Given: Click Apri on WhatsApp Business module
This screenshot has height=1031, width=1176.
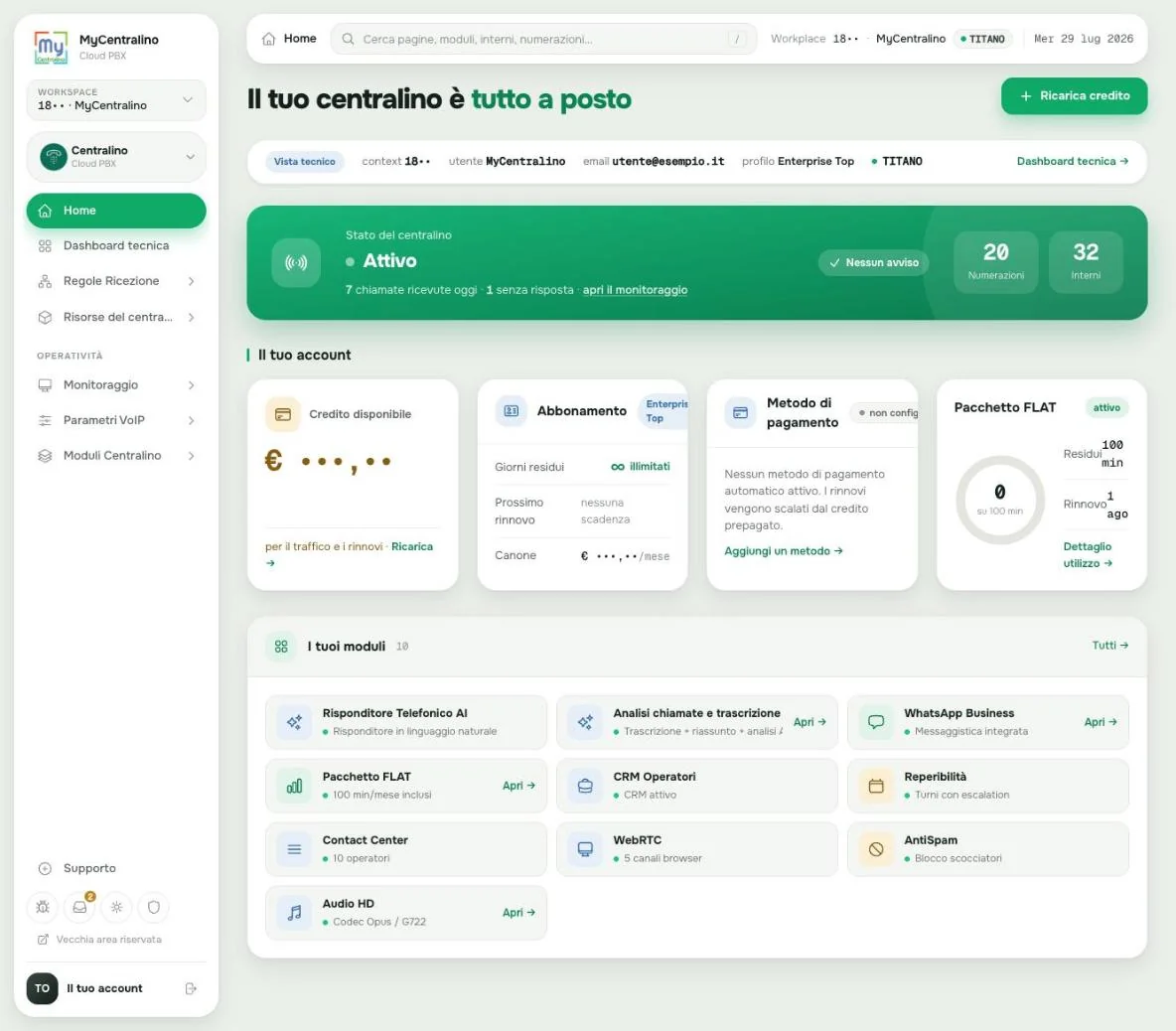Looking at the screenshot, I should [x=1101, y=722].
